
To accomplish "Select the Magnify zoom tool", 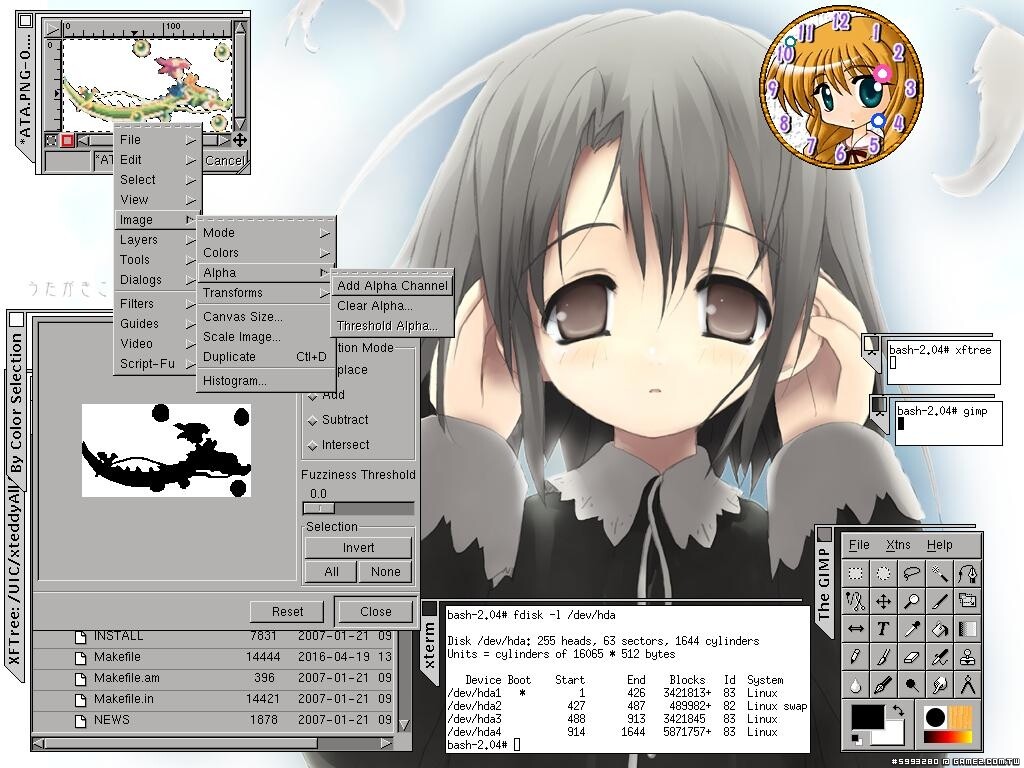I will click(911, 602).
